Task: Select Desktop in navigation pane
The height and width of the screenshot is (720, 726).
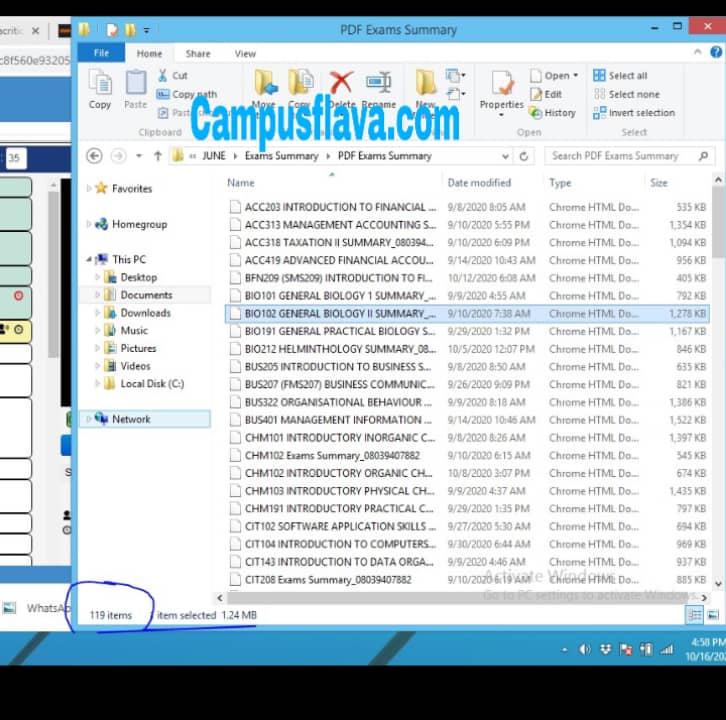Action: click(x=138, y=277)
